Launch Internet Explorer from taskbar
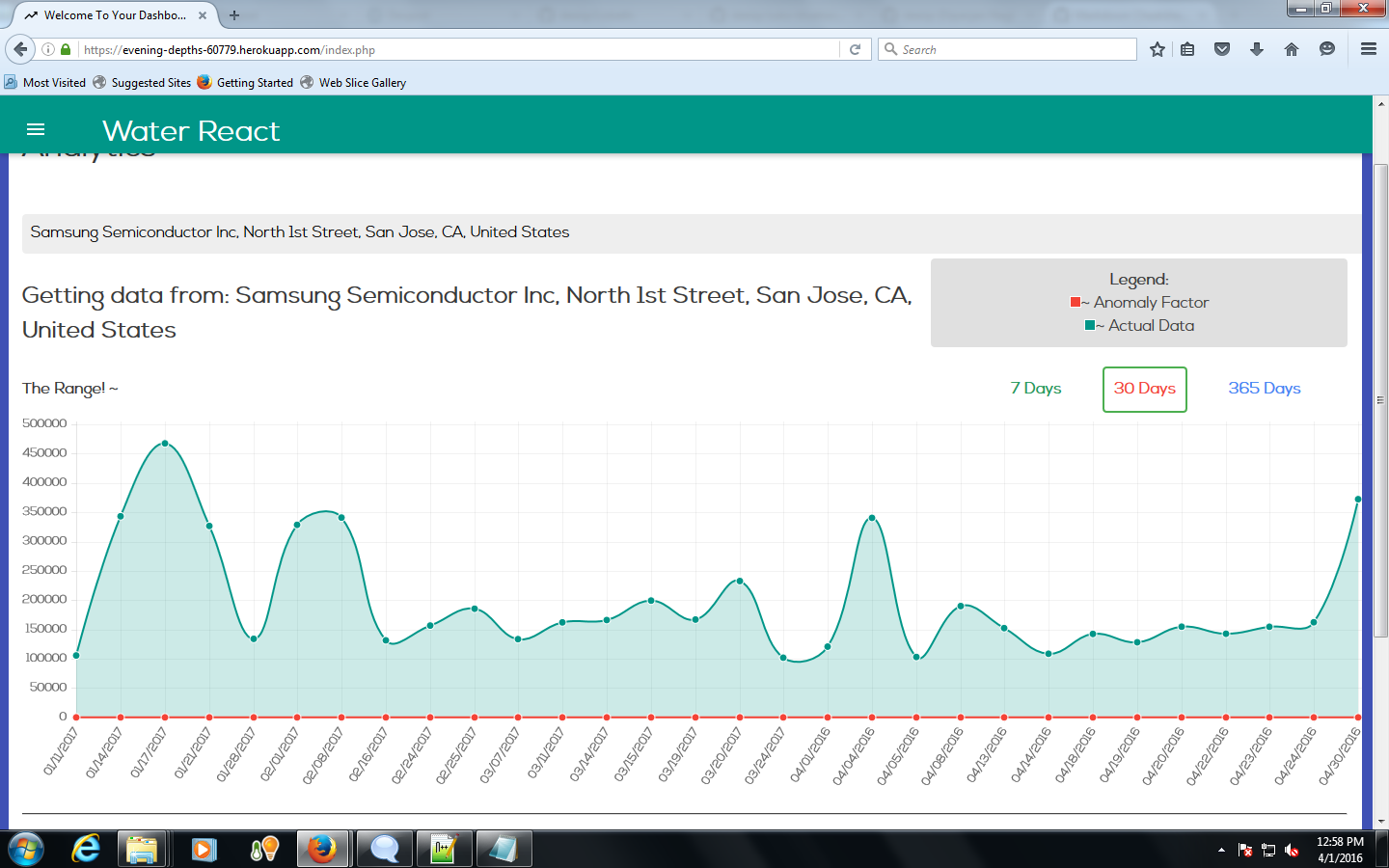This screenshot has width=1389, height=868. tap(86, 850)
